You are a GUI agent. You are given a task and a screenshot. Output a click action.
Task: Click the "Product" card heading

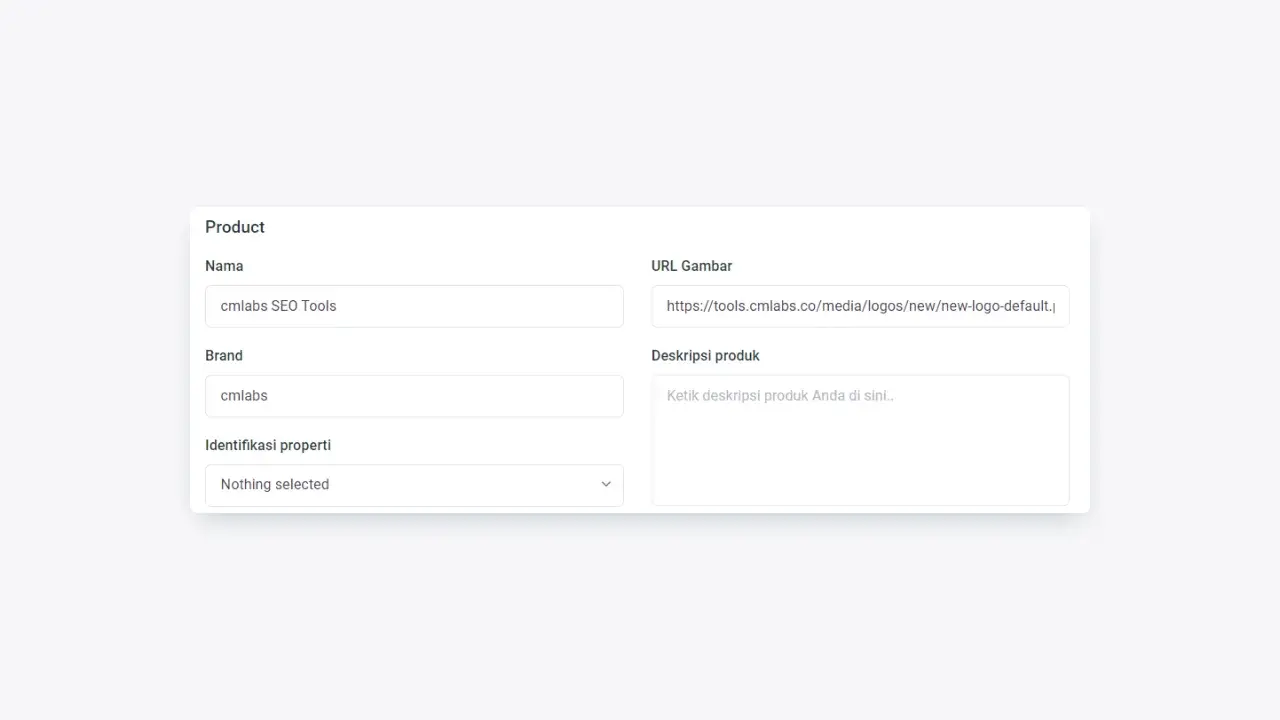click(x=235, y=227)
